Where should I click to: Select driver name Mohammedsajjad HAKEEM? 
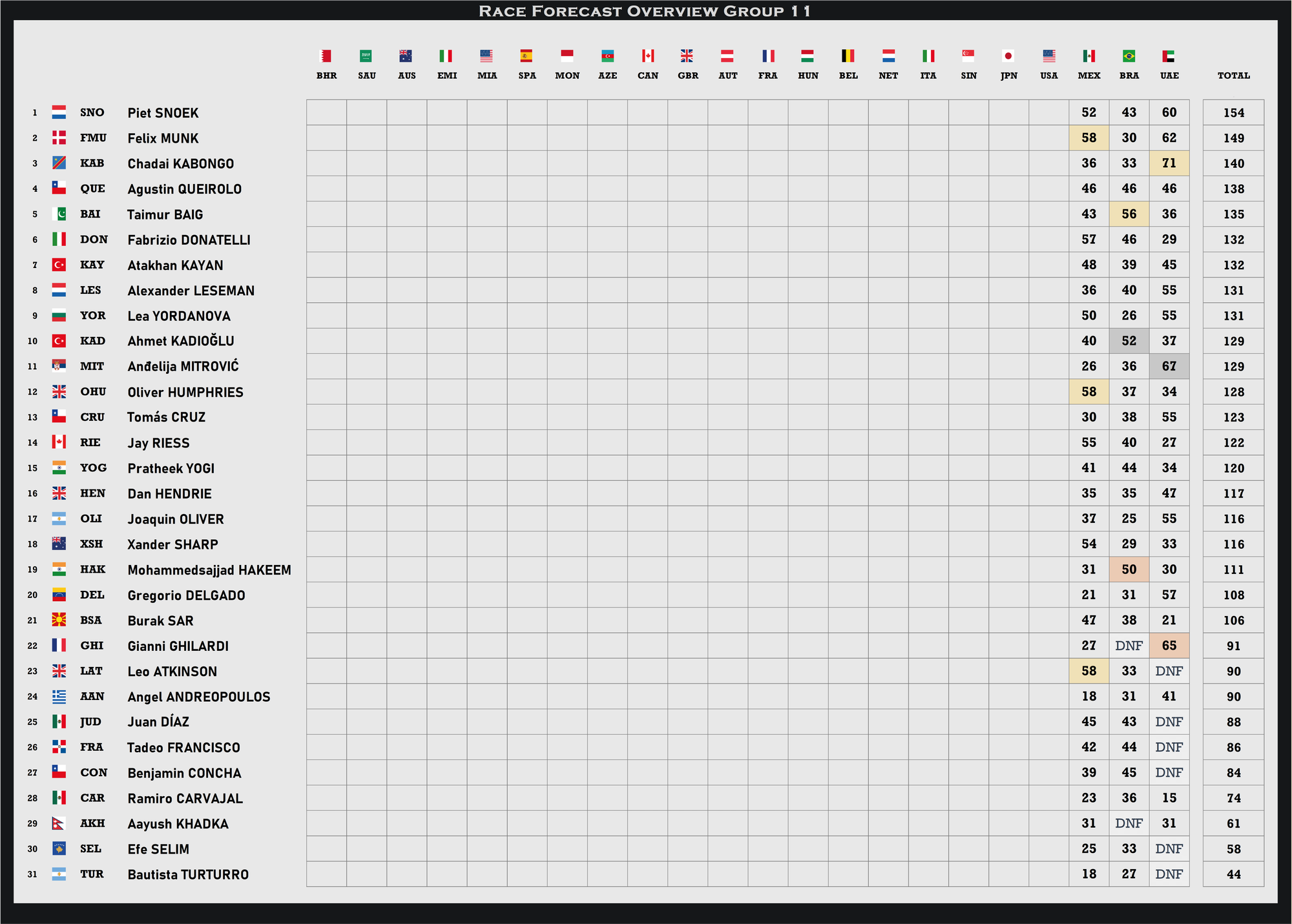pos(209,570)
